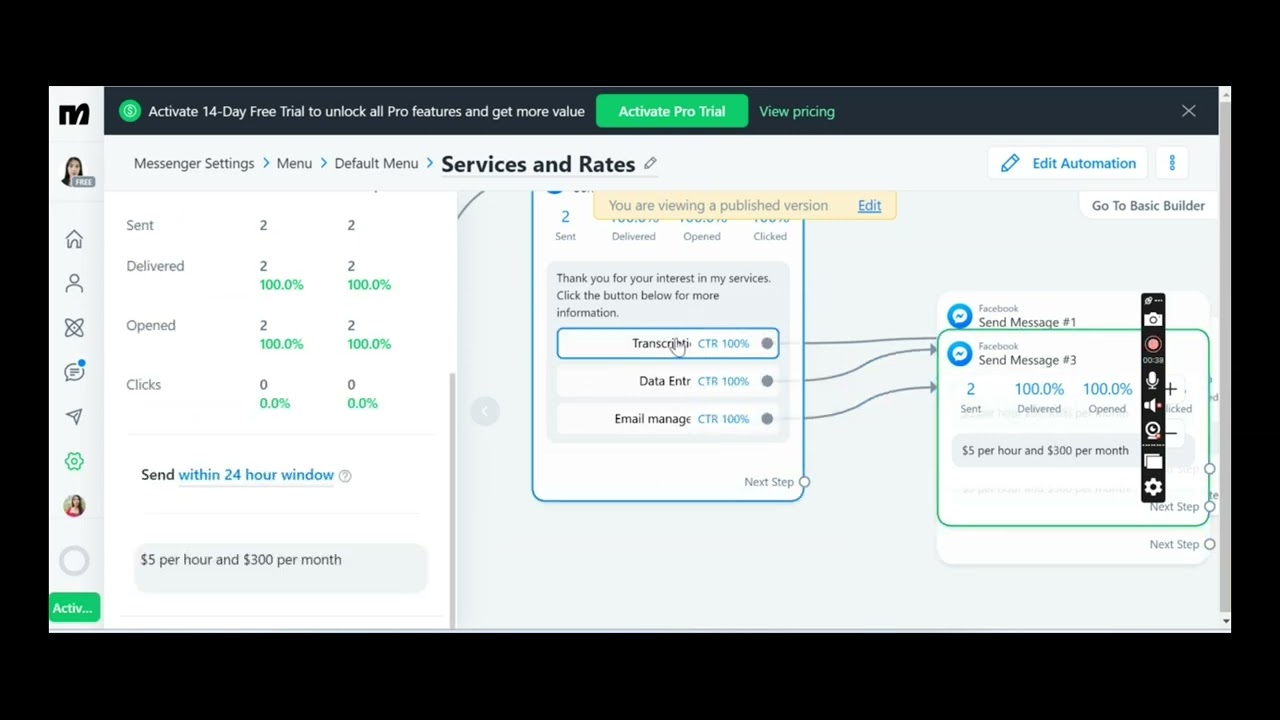The height and width of the screenshot is (720, 1280).
Task: Go to Menu breadcrumb
Action: (x=294, y=163)
